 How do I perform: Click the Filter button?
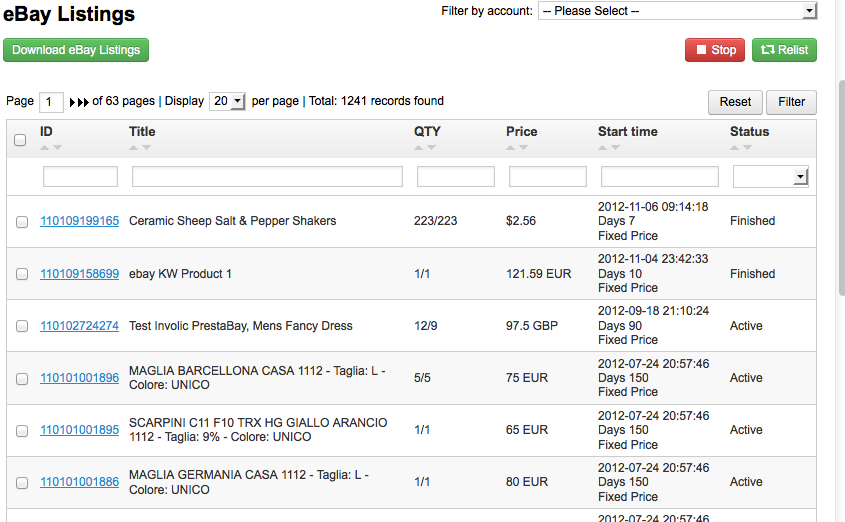791,102
